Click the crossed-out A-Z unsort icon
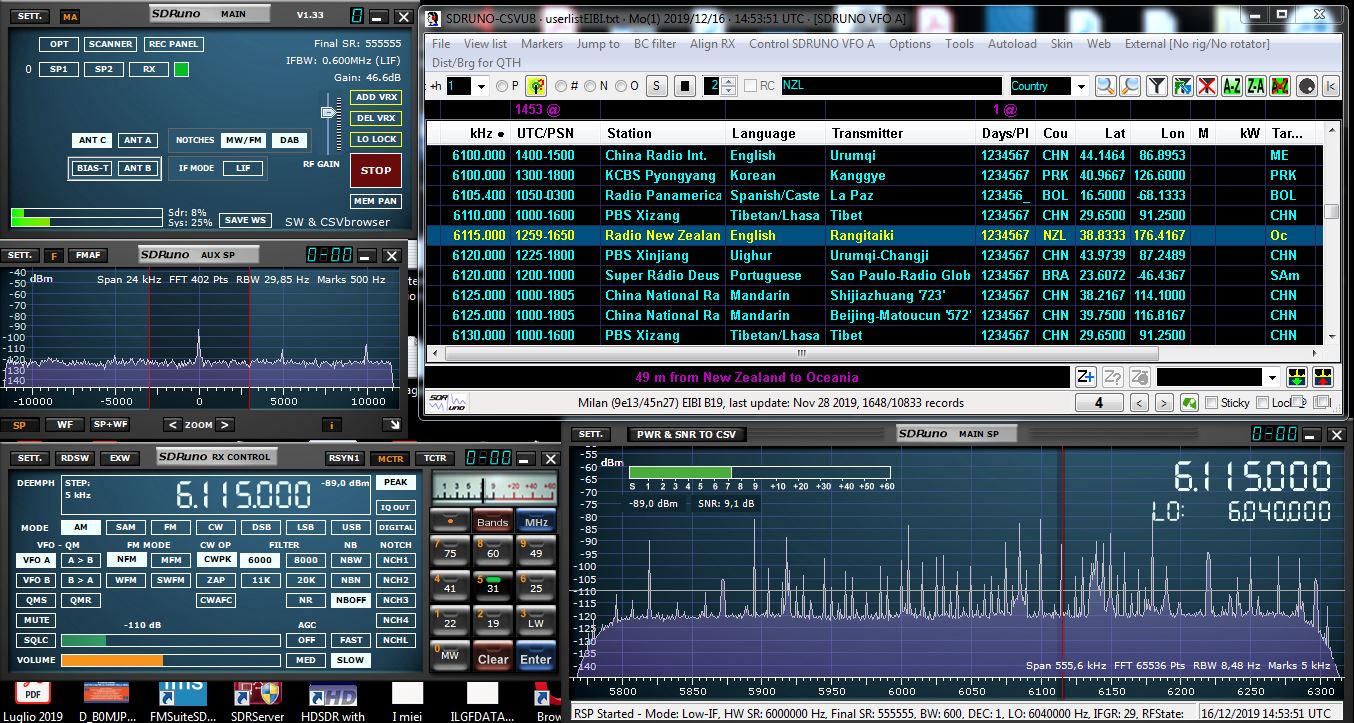The height and width of the screenshot is (723, 1354). click(x=1280, y=86)
